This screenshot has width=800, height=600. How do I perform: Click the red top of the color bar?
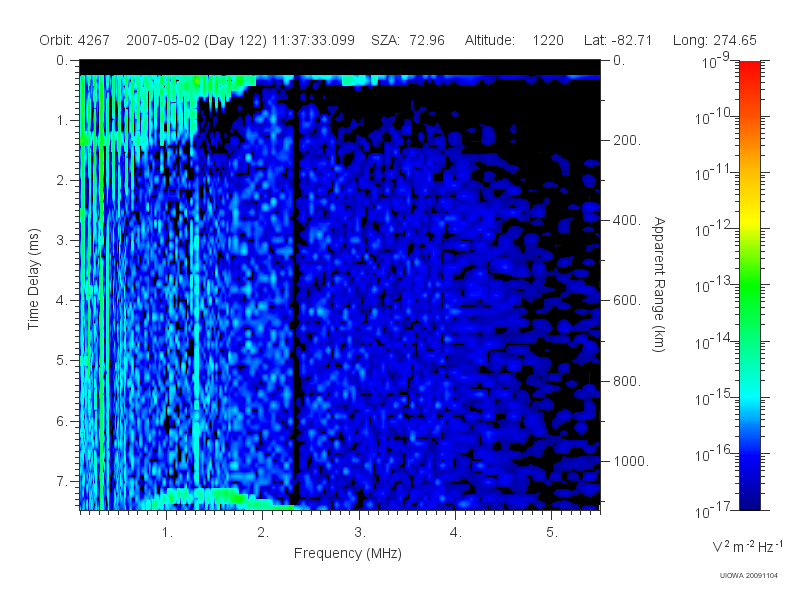click(749, 69)
